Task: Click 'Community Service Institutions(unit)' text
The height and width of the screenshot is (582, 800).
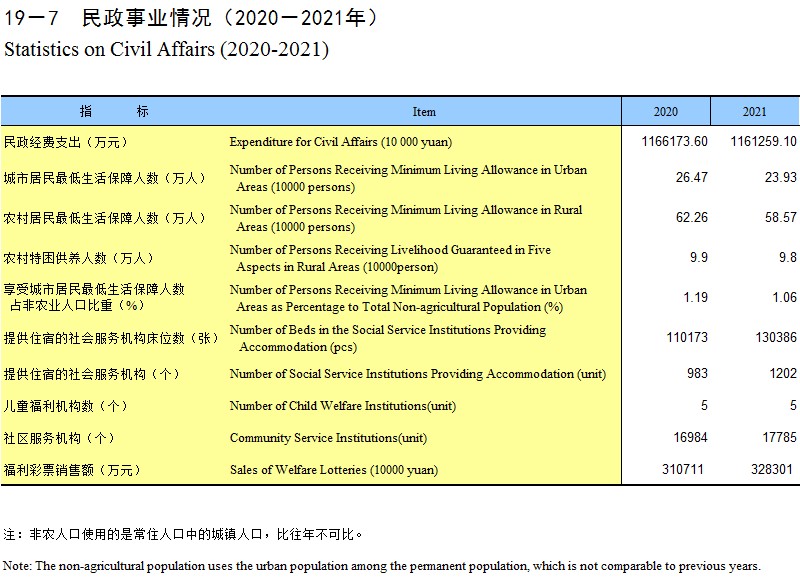Action: [329, 438]
